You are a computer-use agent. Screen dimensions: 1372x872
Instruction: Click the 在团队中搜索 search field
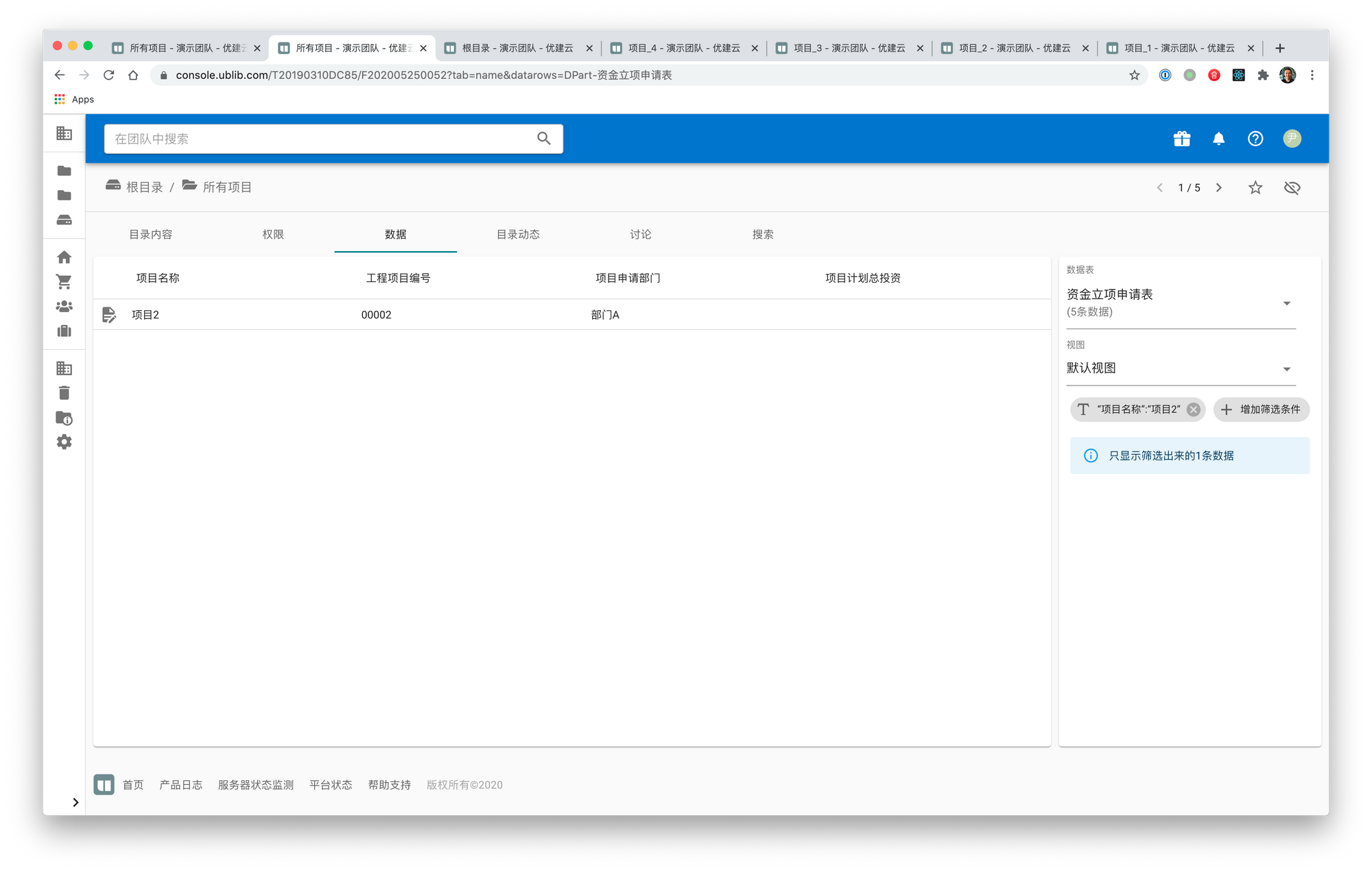coord(322,139)
